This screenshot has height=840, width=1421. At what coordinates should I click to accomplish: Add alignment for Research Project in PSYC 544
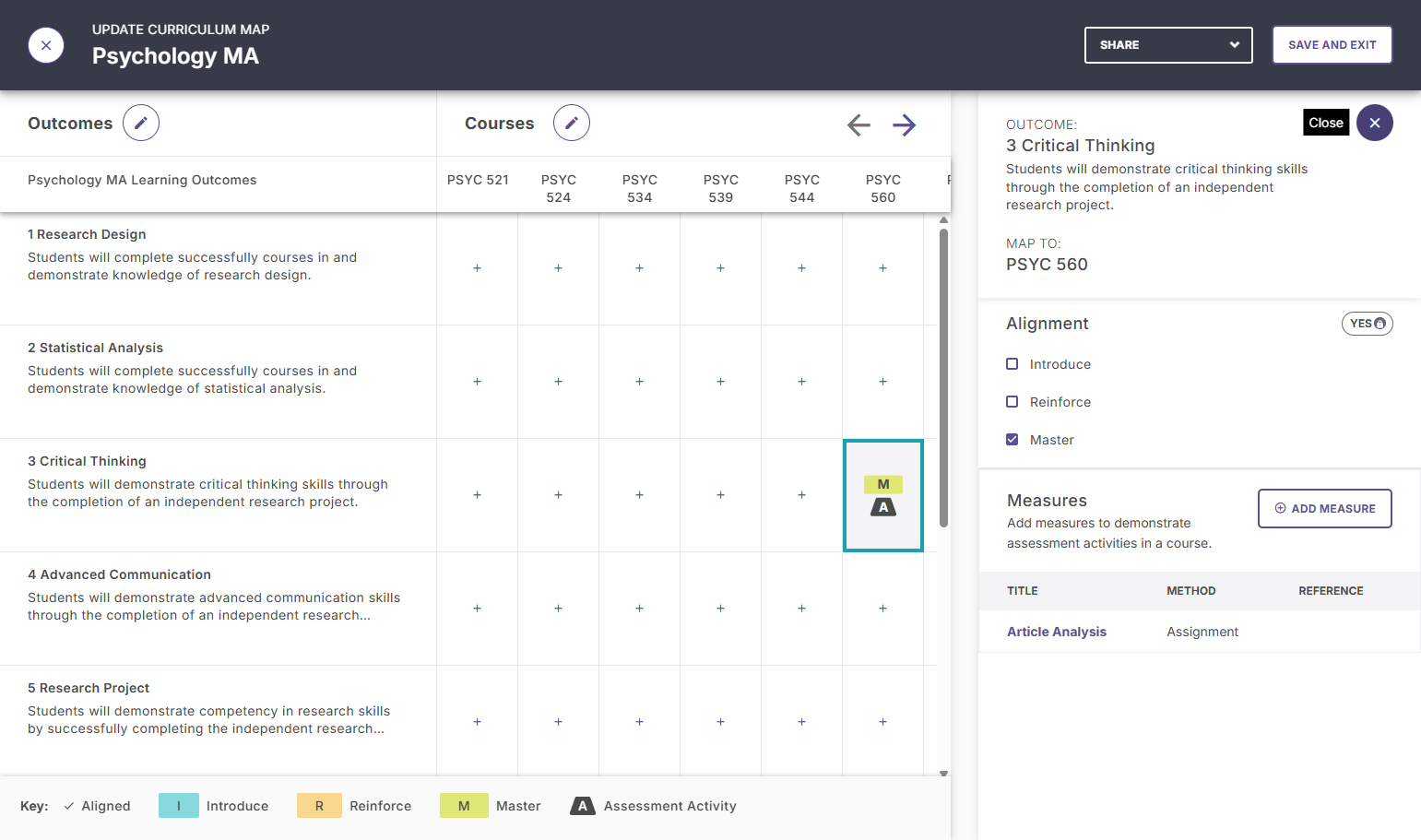click(x=801, y=722)
